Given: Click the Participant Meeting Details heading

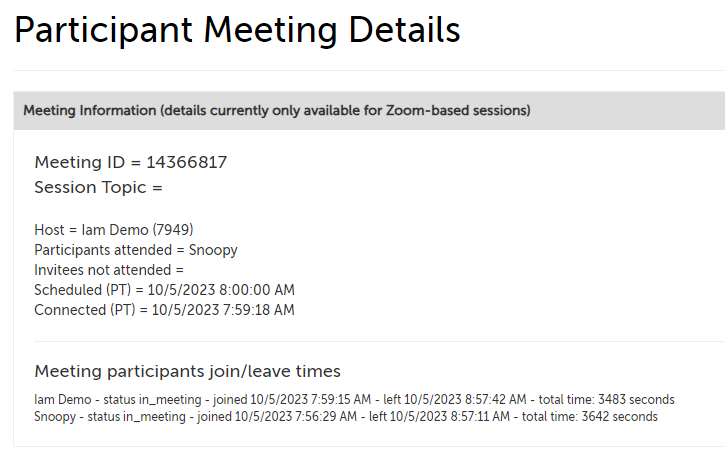Looking at the screenshot, I should pos(237,31).
